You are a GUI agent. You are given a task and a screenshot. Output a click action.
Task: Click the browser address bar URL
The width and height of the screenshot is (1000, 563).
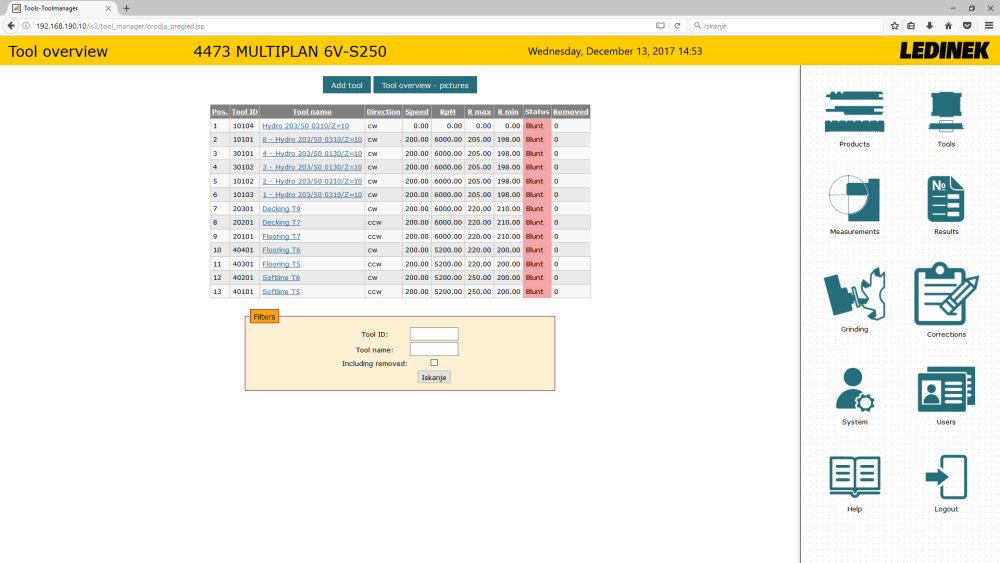point(120,26)
